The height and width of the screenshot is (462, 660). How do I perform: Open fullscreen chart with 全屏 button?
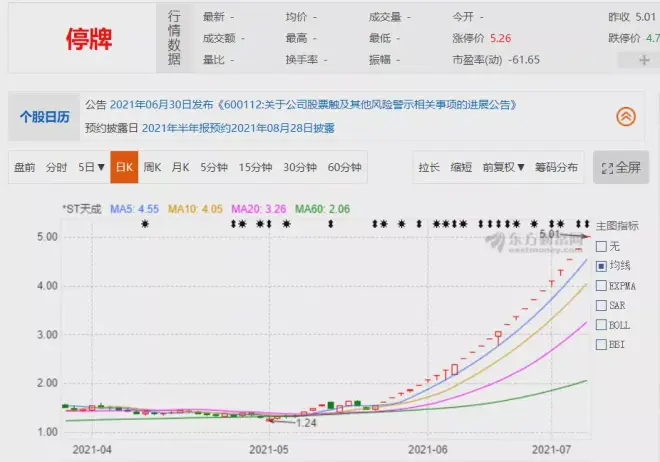tap(620, 167)
